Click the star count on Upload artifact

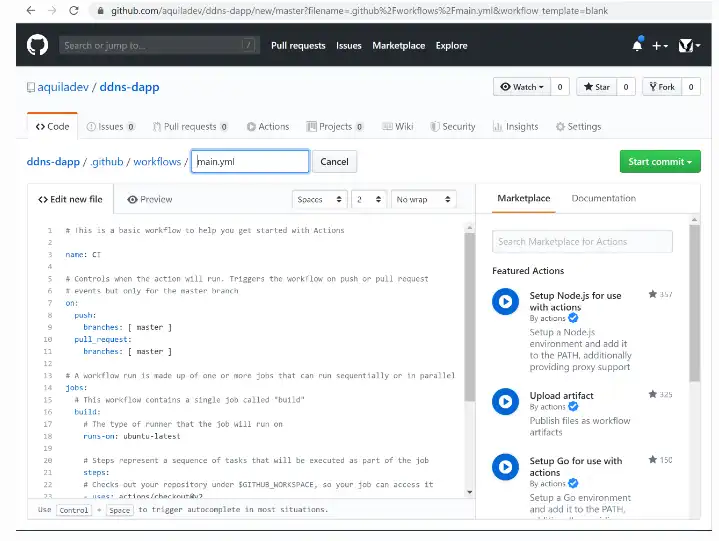pos(660,394)
